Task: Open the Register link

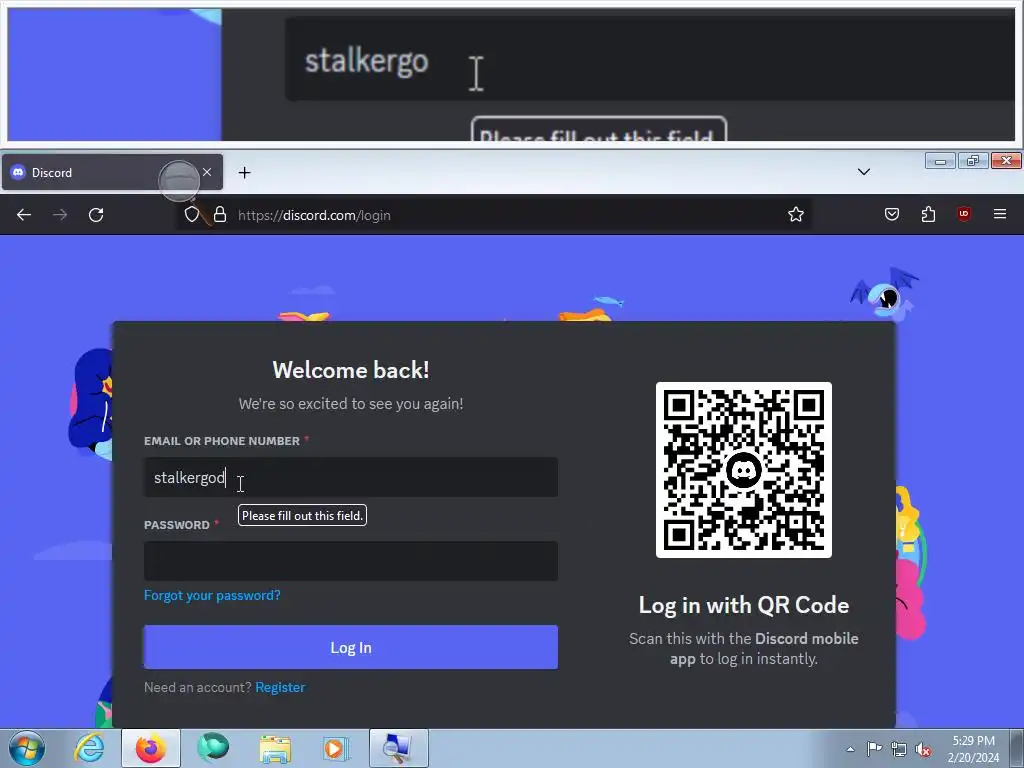Action: pyautogui.click(x=280, y=688)
